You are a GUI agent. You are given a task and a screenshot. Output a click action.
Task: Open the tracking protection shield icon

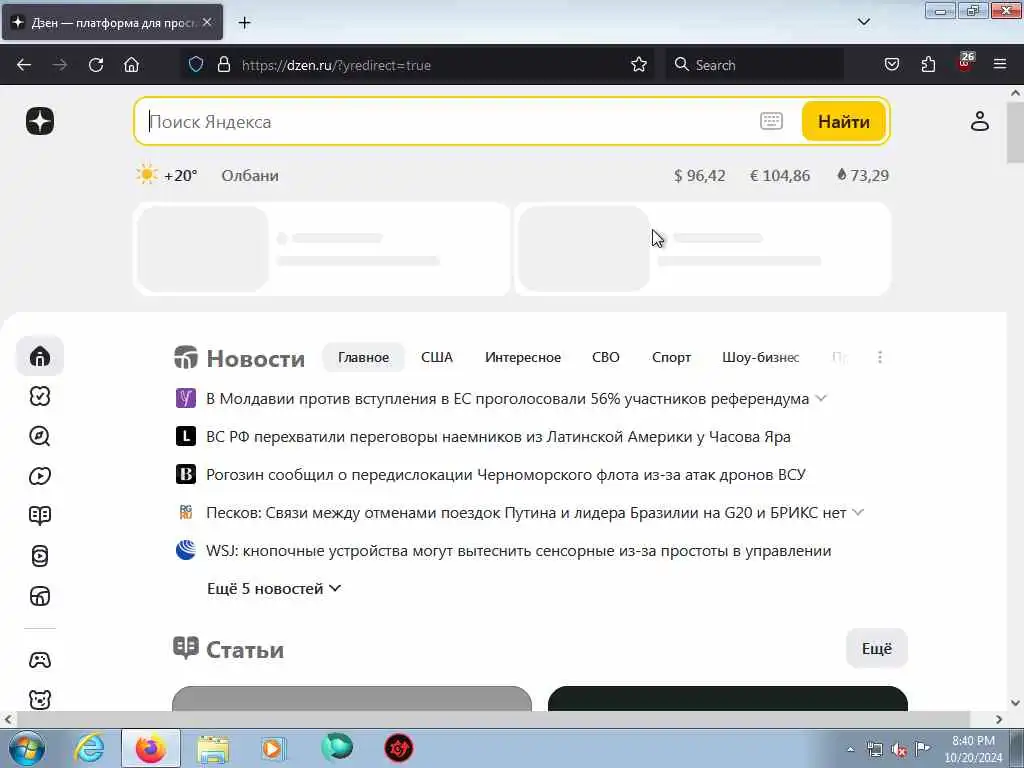pyautogui.click(x=196, y=65)
